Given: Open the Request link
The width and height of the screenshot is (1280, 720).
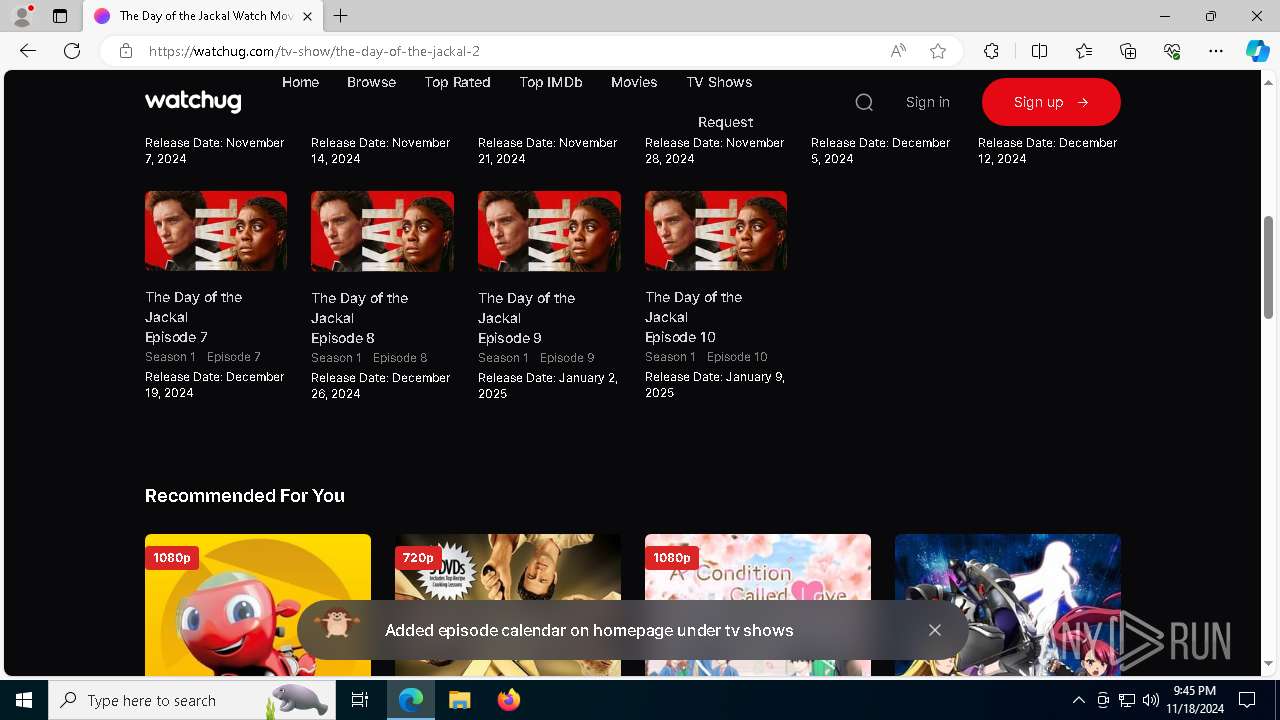Looking at the screenshot, I should click(x=725, y=122).
